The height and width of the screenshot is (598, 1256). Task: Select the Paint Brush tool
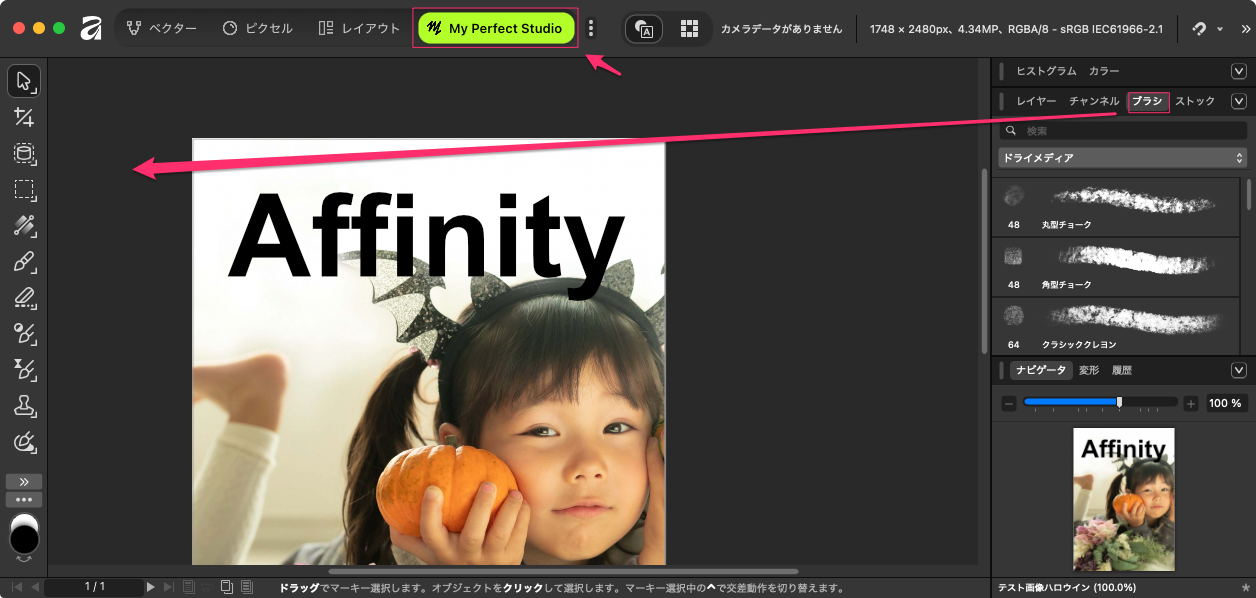(x=24, y=262)
